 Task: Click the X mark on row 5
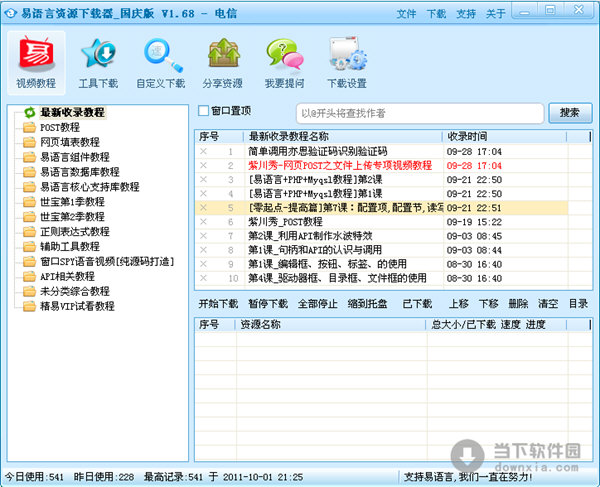203,208
